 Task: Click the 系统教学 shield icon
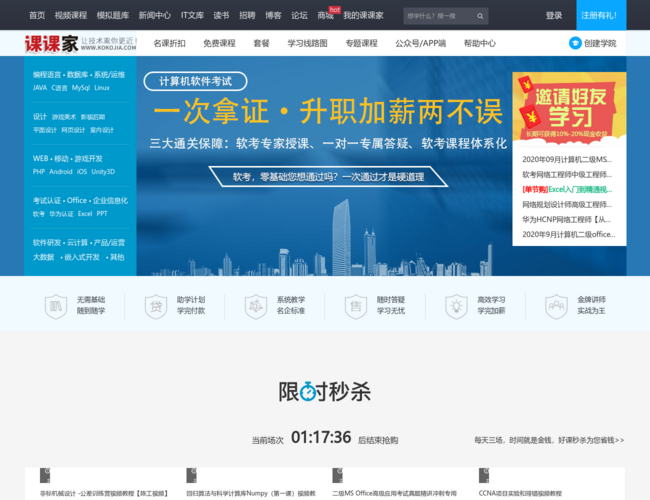coord(256,306)
